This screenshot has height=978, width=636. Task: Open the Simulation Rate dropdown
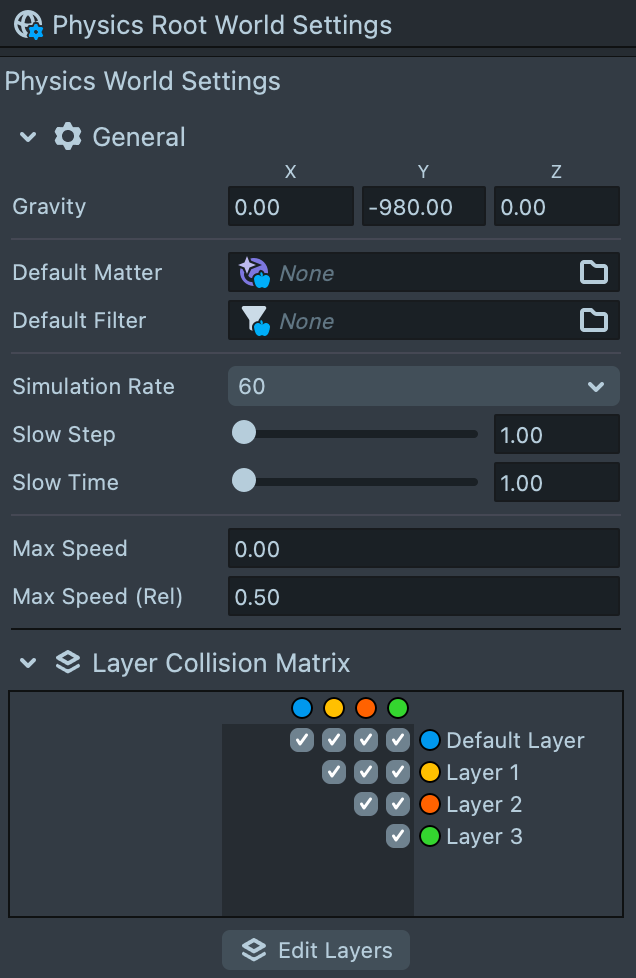click(x=424, y=386)
